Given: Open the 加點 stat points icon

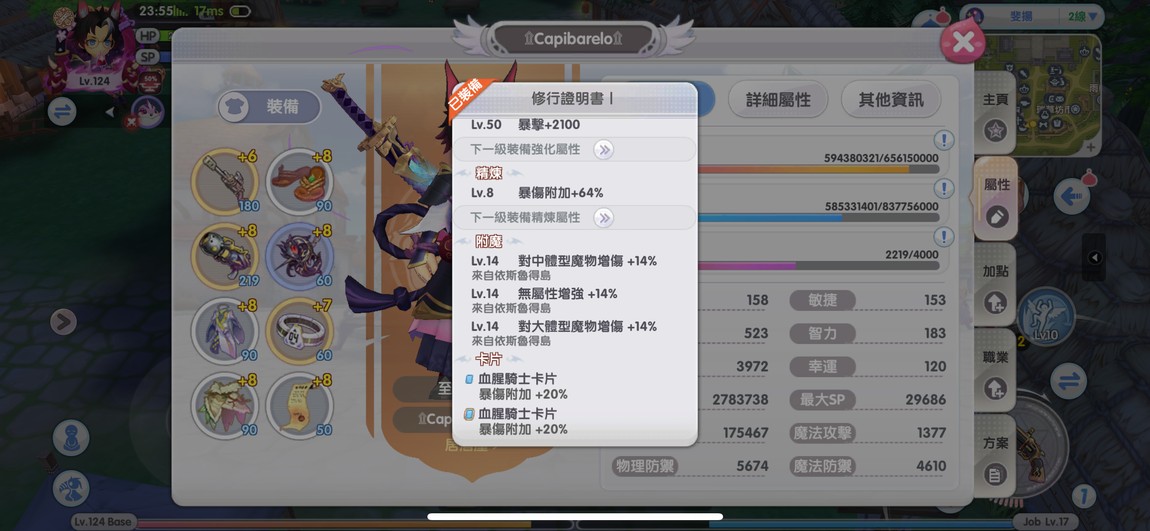Looking at the screenshot, I should [995, 302].
